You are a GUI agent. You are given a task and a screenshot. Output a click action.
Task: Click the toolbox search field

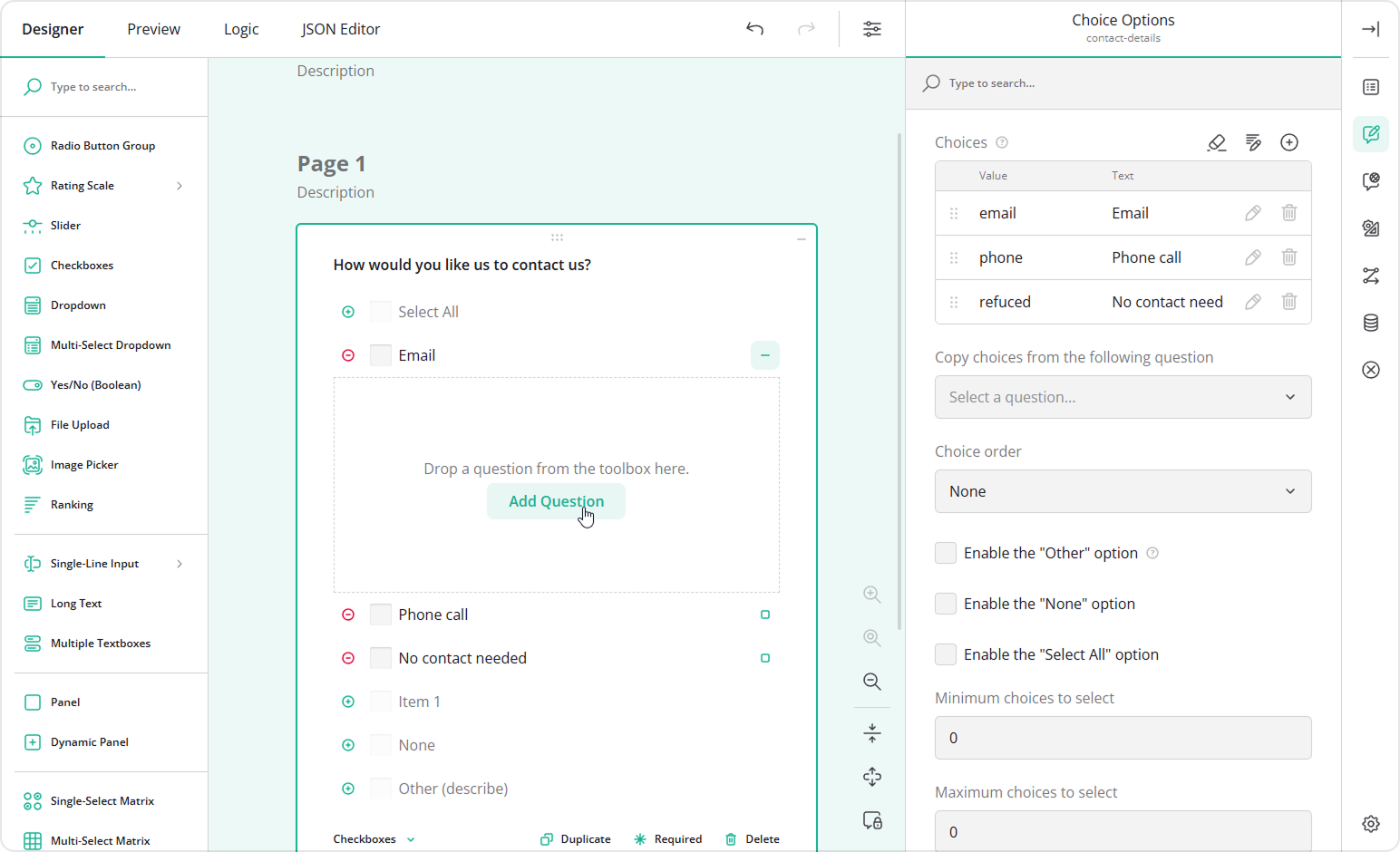point(104,86)
